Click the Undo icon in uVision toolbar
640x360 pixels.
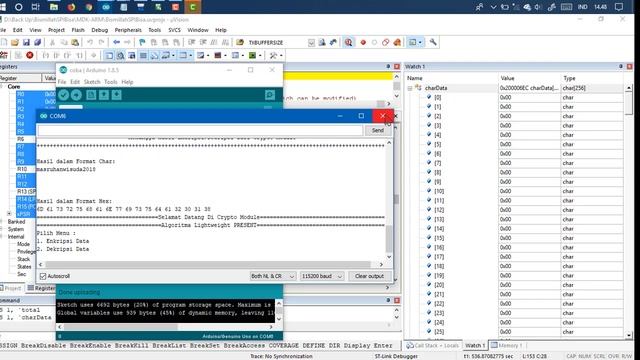[x=90, y=42]
